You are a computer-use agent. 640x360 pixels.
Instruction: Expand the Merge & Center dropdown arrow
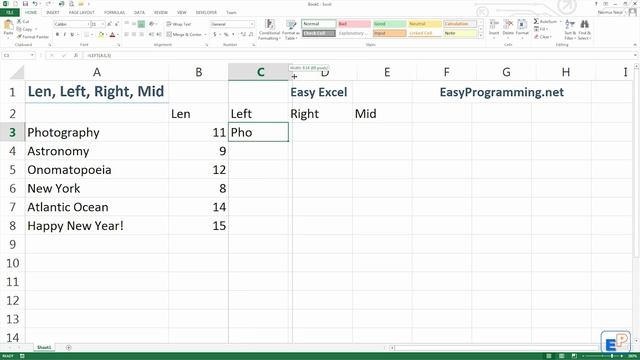pos(205,35)
